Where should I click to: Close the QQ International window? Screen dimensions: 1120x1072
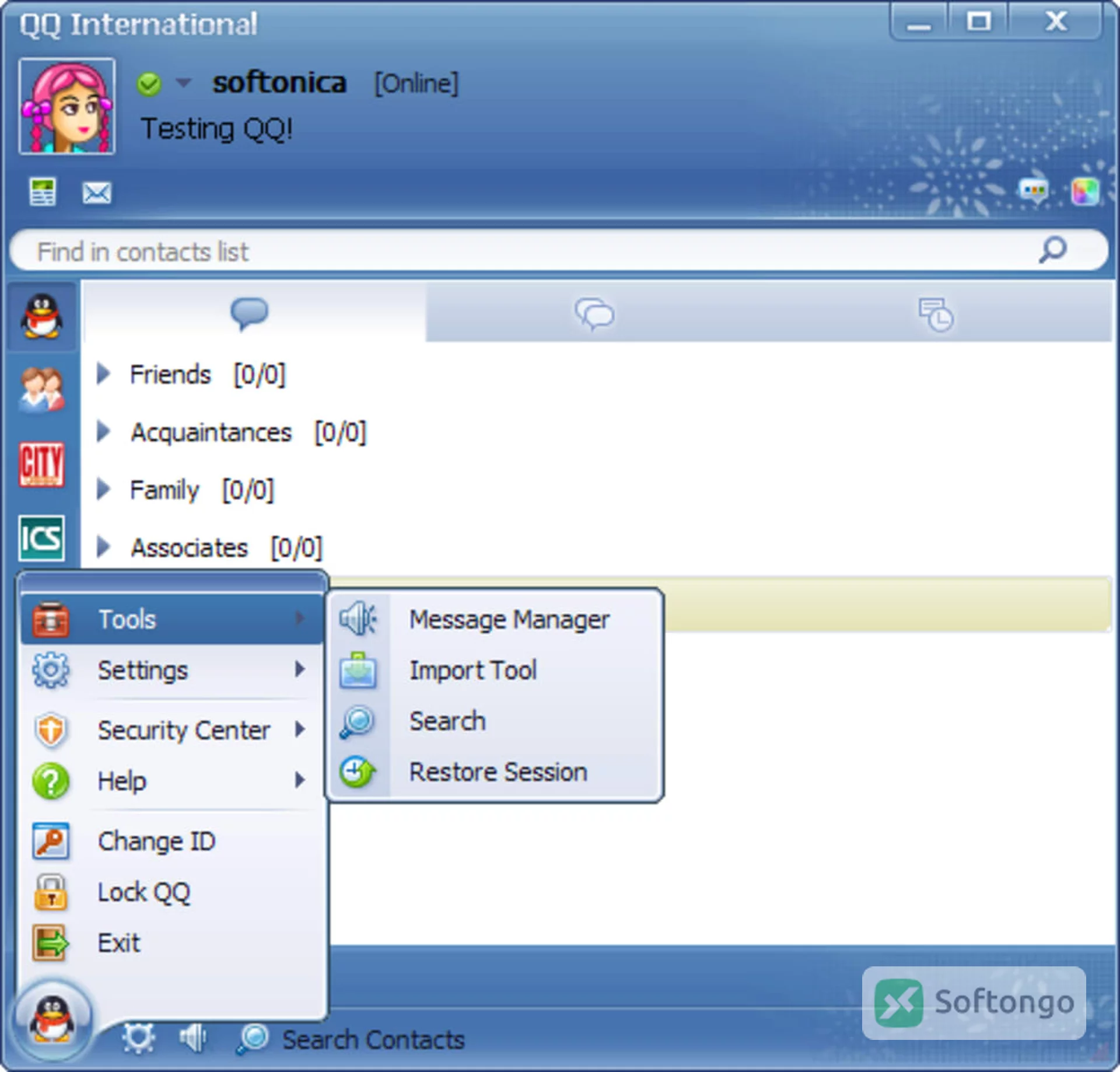point(1056,22)
